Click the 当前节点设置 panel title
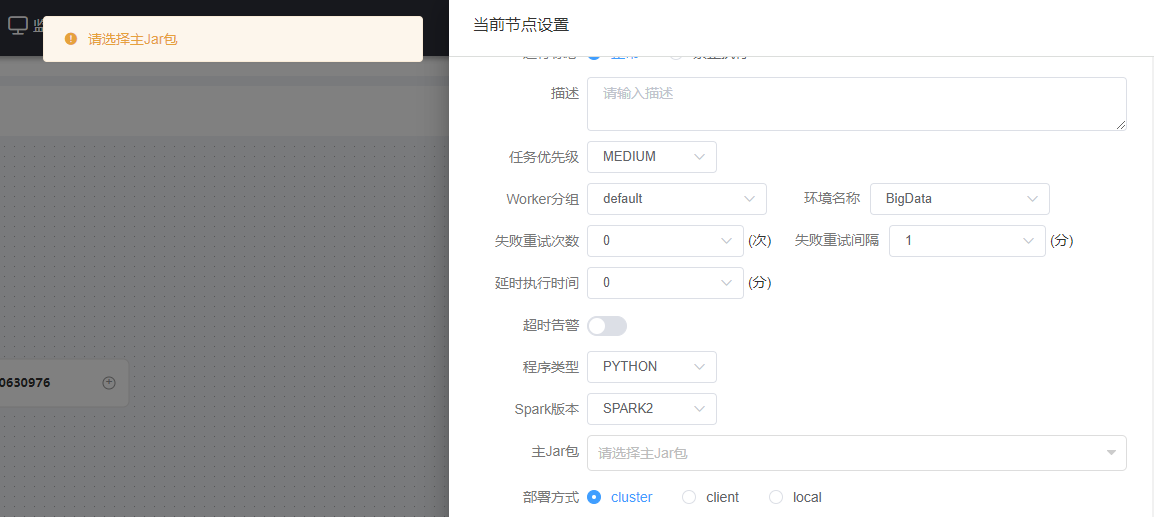 click(x=521, y=25)
